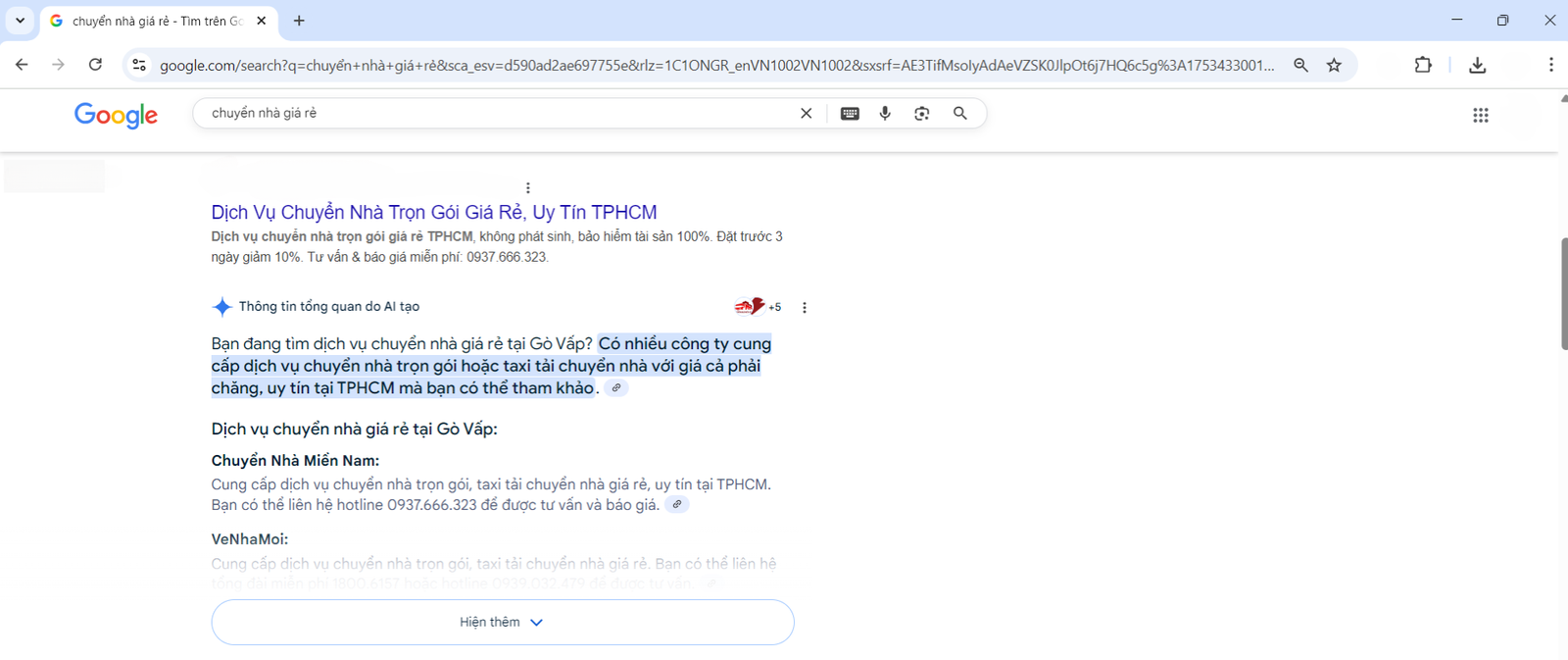Open Google Lens image search
Viewport: 1568px width, 660px height.
[921, 113]
